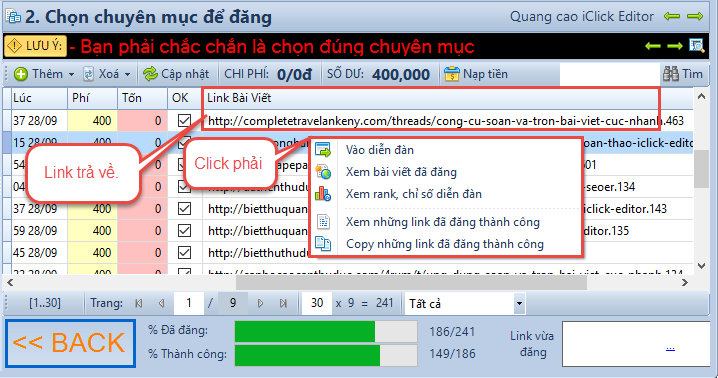Screen dimensions: 718x378
Task: Click the copy successful links icon
Action: (x=323, y=244)
